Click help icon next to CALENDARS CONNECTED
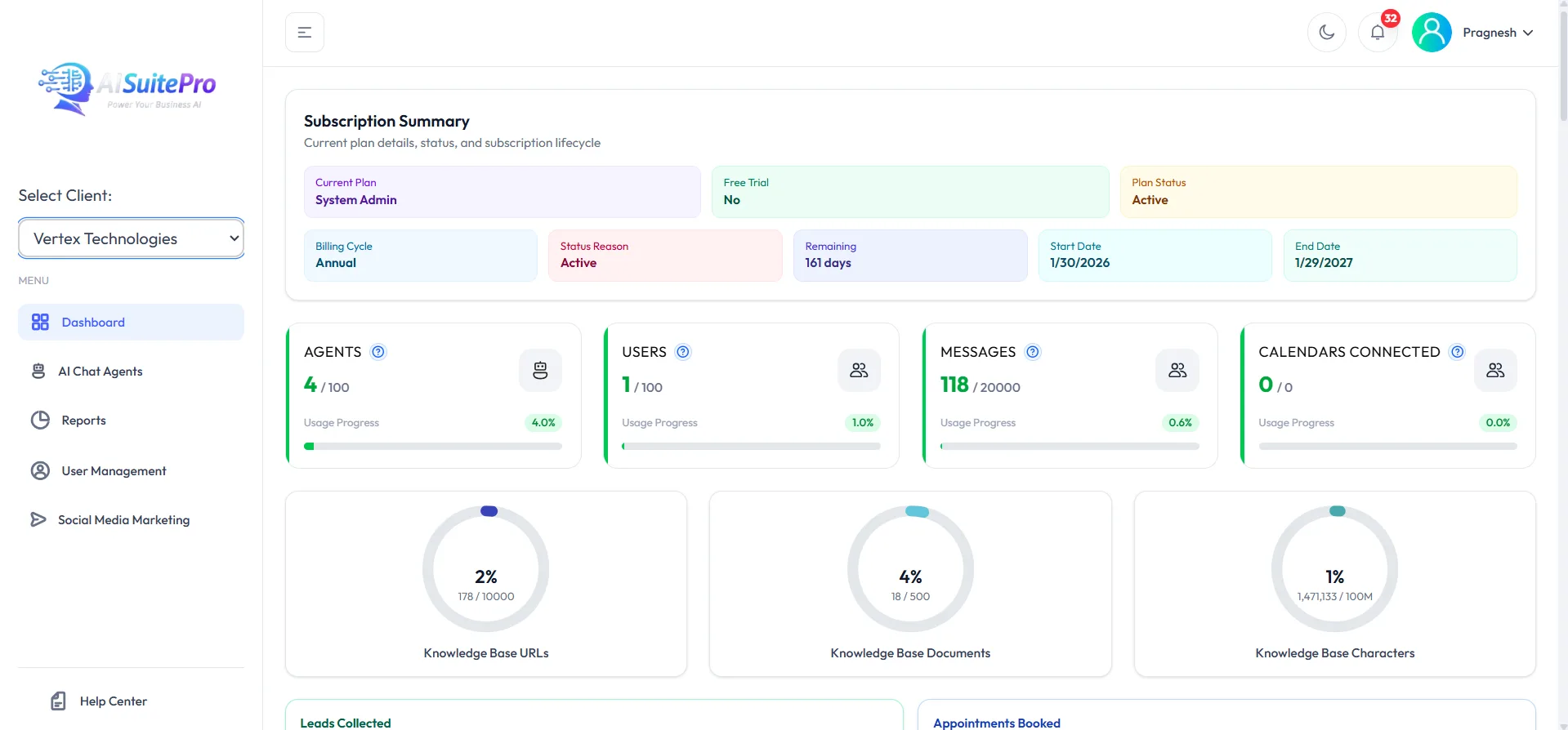Viewport: 1568px width, 730px height. [x=1457, y=352]
